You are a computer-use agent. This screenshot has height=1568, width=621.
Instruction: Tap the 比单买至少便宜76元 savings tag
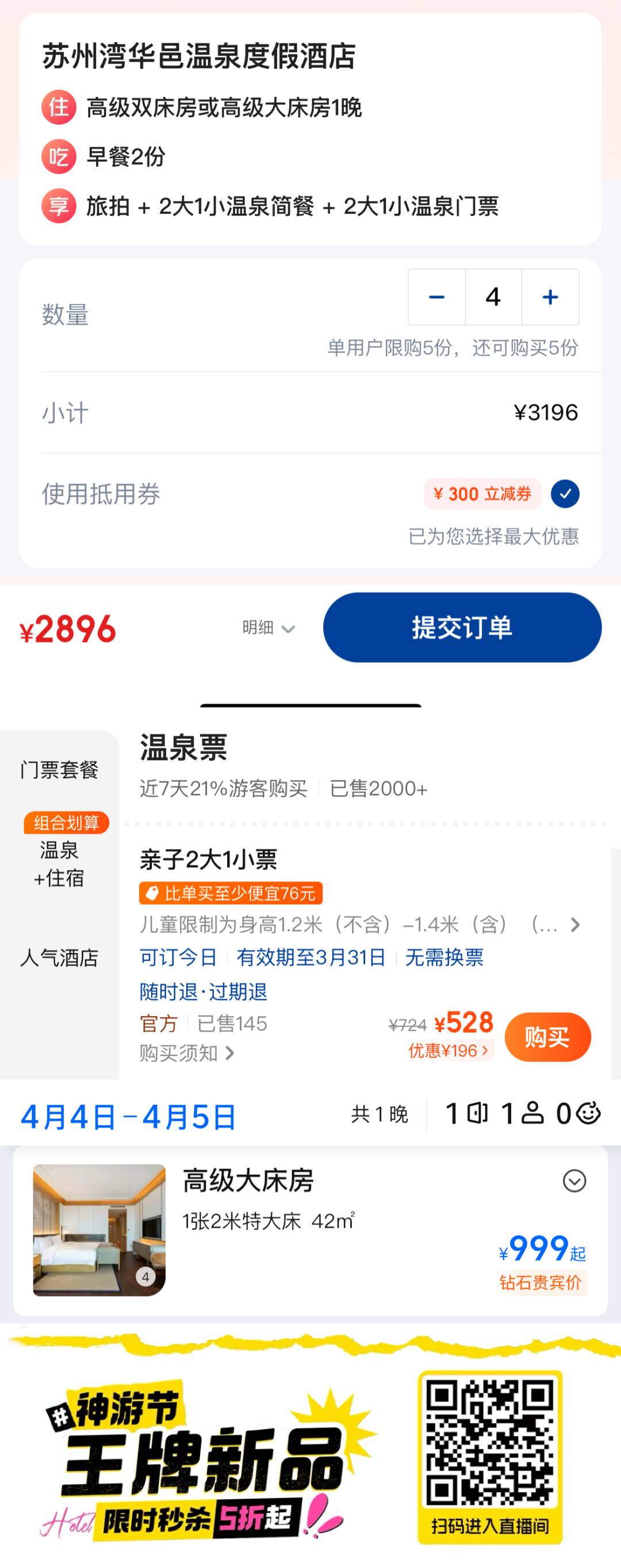click(231, 893)
